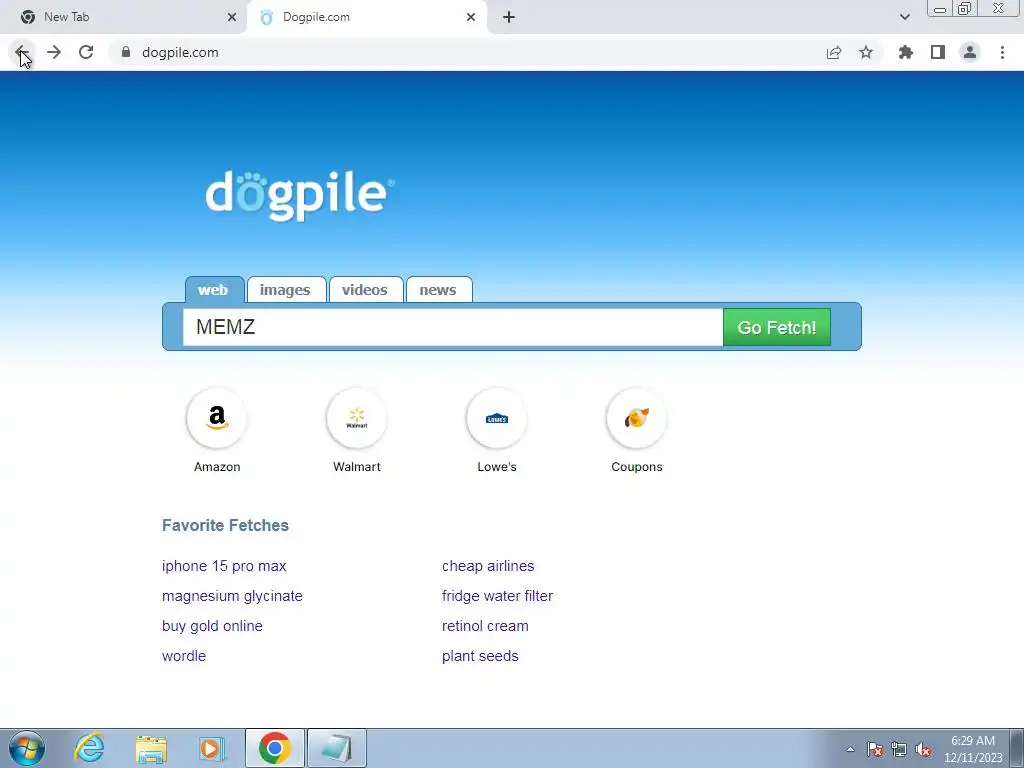Open the Windows Start button
The image size is (1024, 768).
pos(27,748)
